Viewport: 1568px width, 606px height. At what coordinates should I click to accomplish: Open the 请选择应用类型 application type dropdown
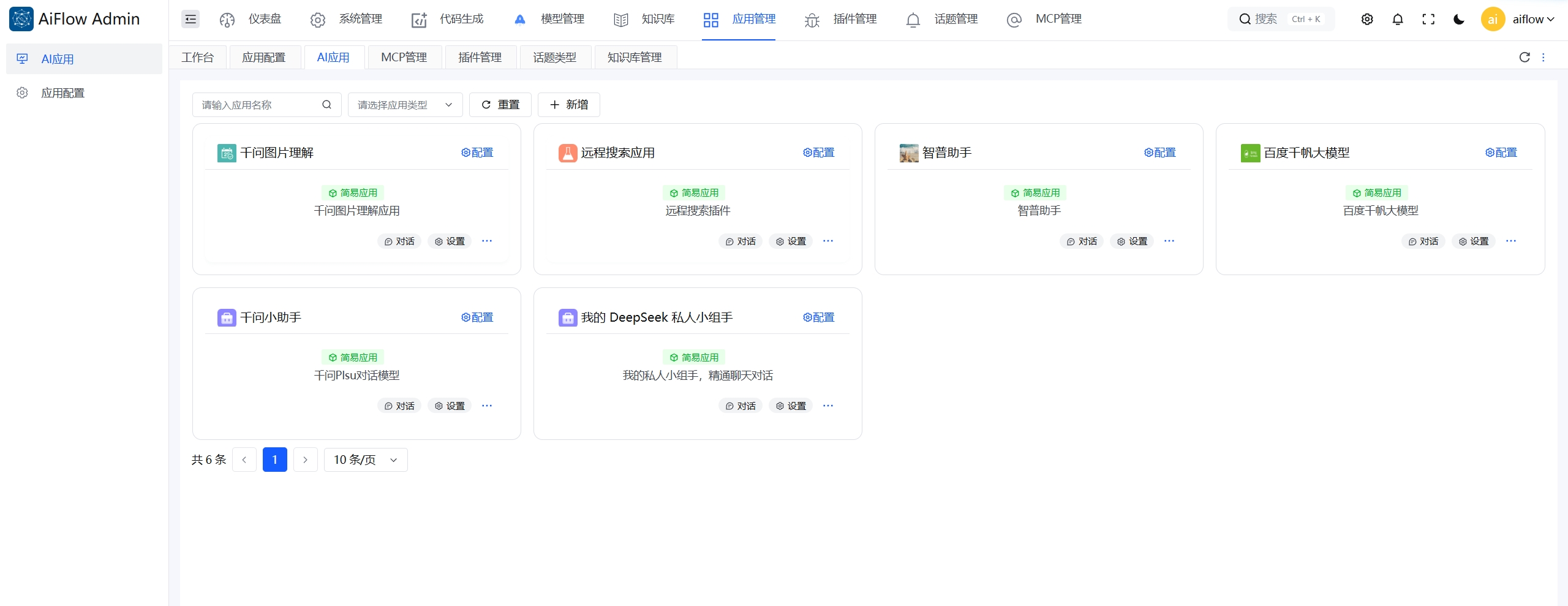click(x=404, y=104)
